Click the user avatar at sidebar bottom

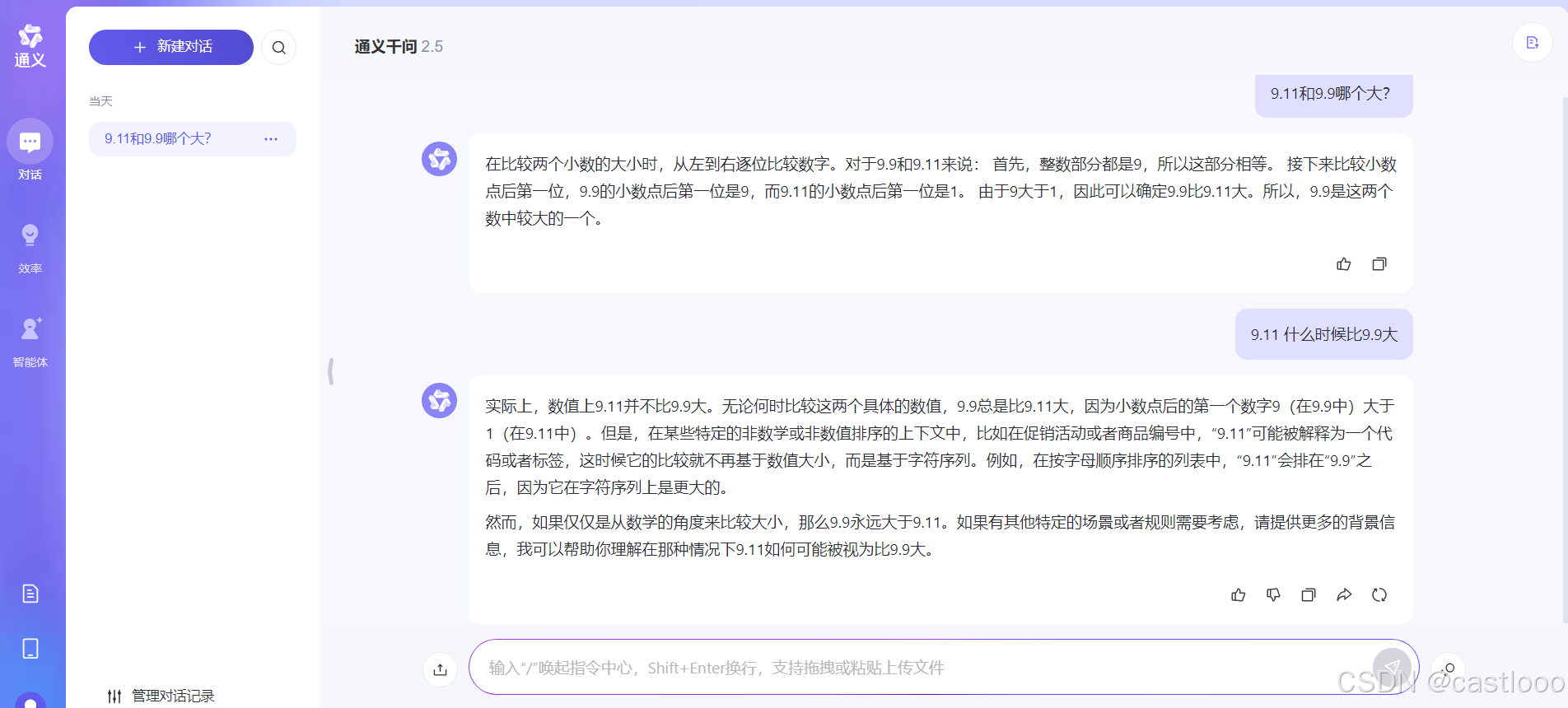(30, 701)
